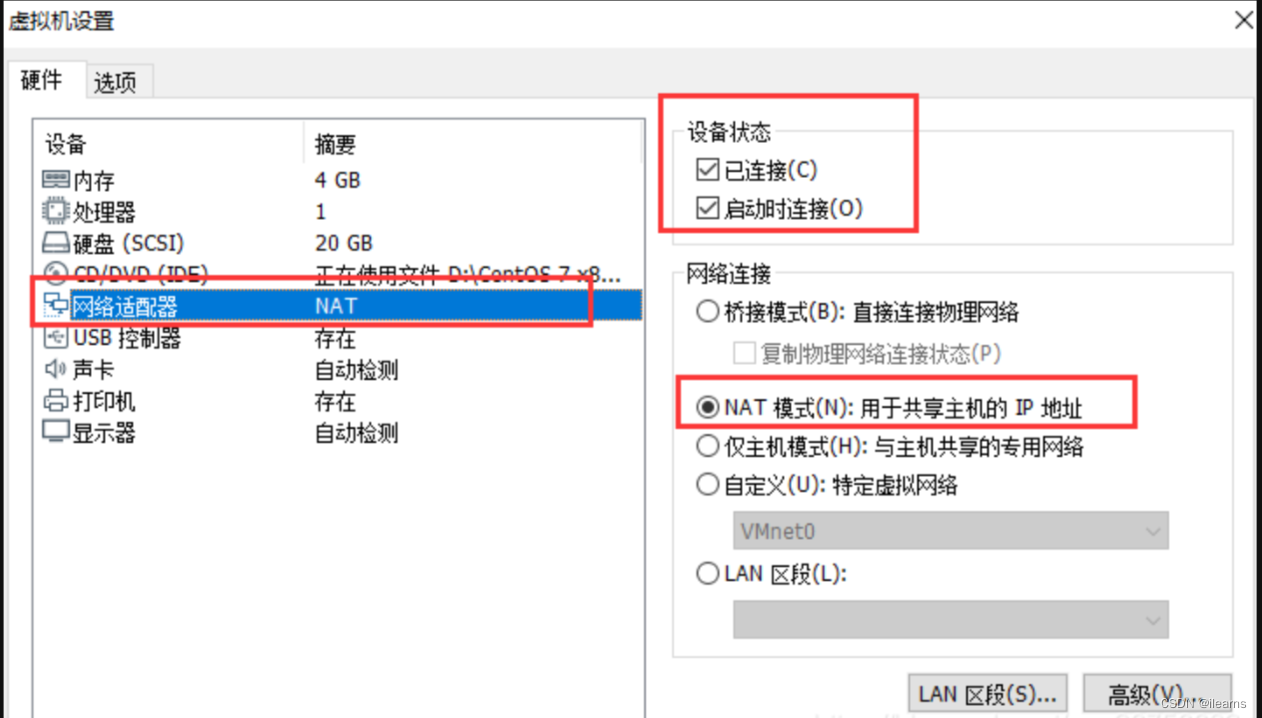The height and width of the screenshot is (718, 1262).
Task: Select the processor (处理器) chip icon
Action: coord(56,212)
